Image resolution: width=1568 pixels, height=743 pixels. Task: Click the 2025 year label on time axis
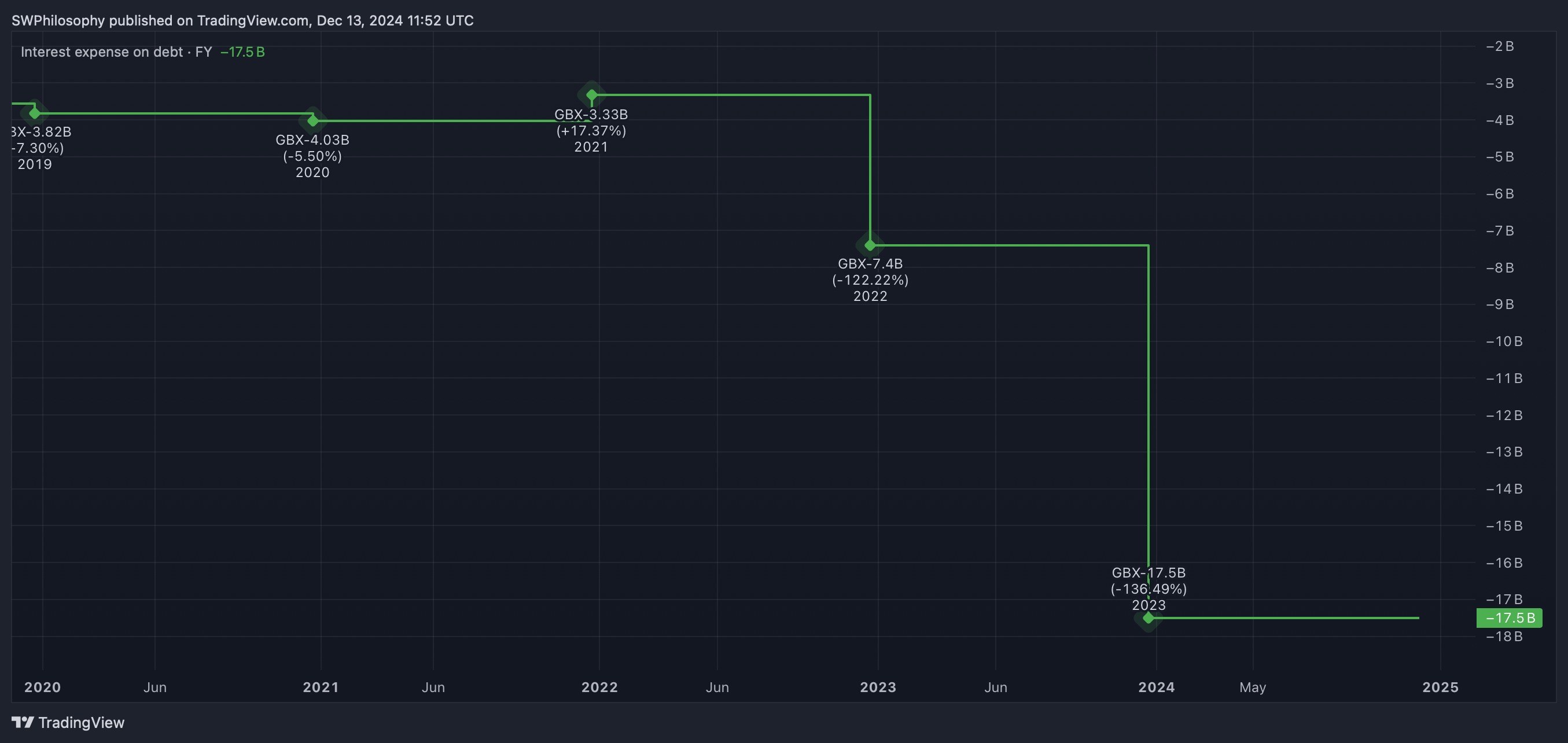[1440, 687]
